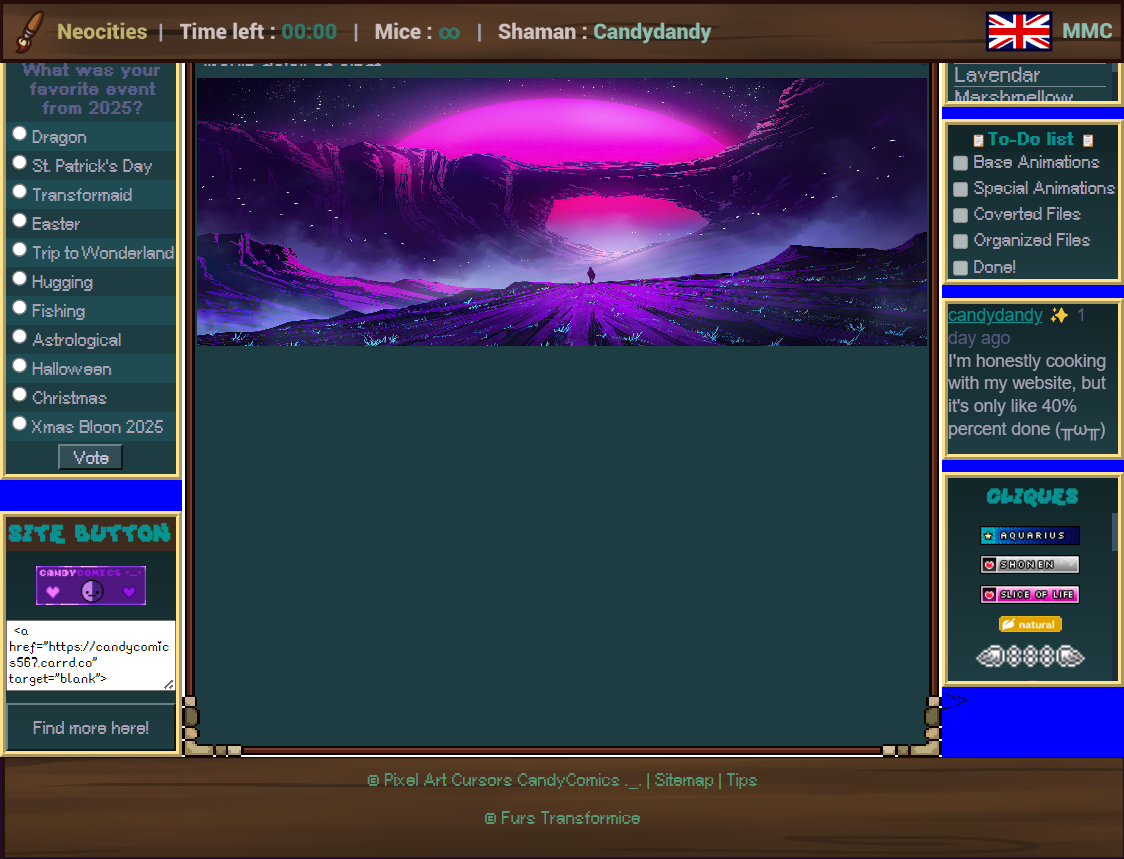Select the Lavendar list entry
This screenshot has width=1124, height=859.
(x=997, y=75)
